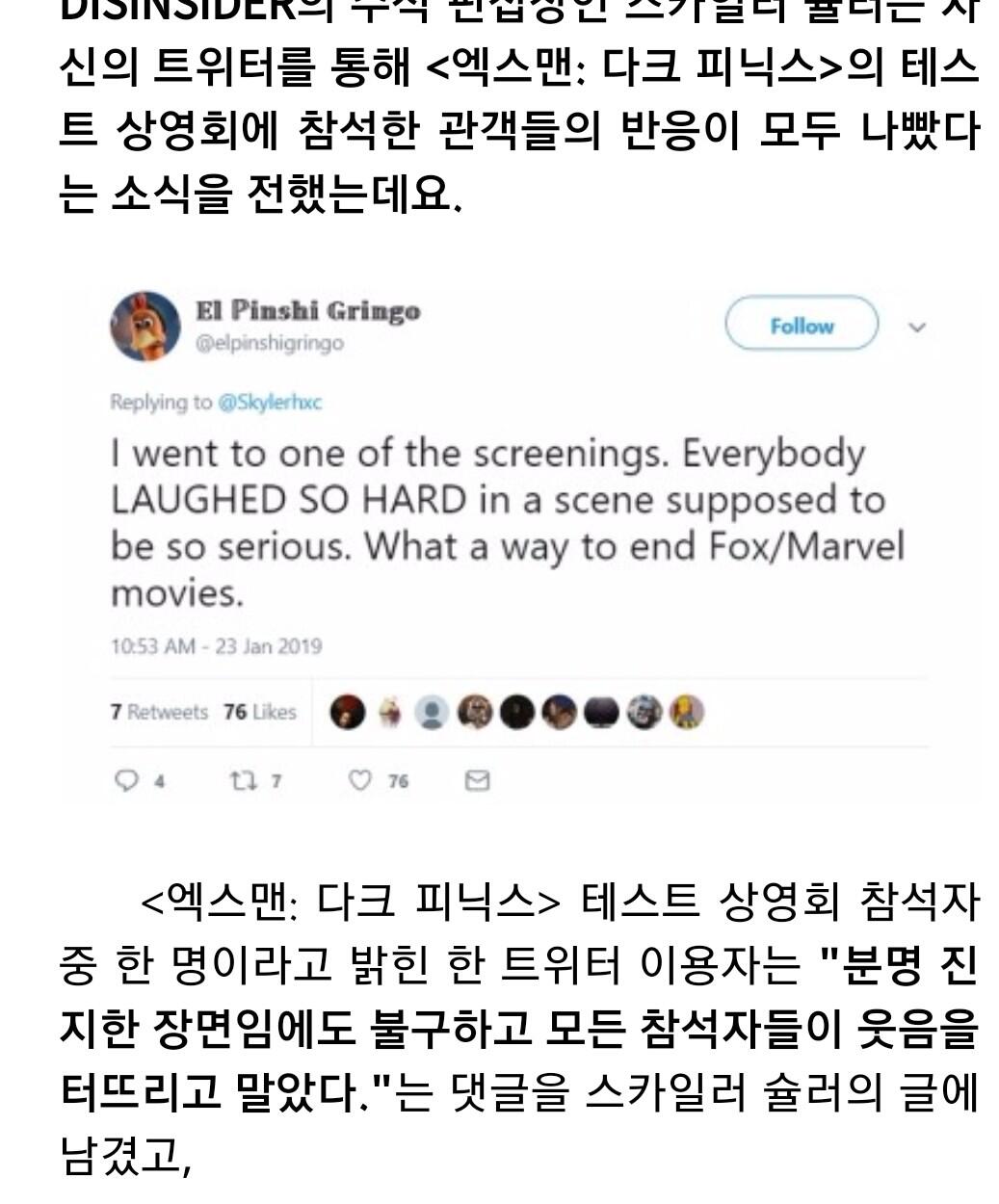Click the default gray silhouette liker avatar

[x=433, y=713]
